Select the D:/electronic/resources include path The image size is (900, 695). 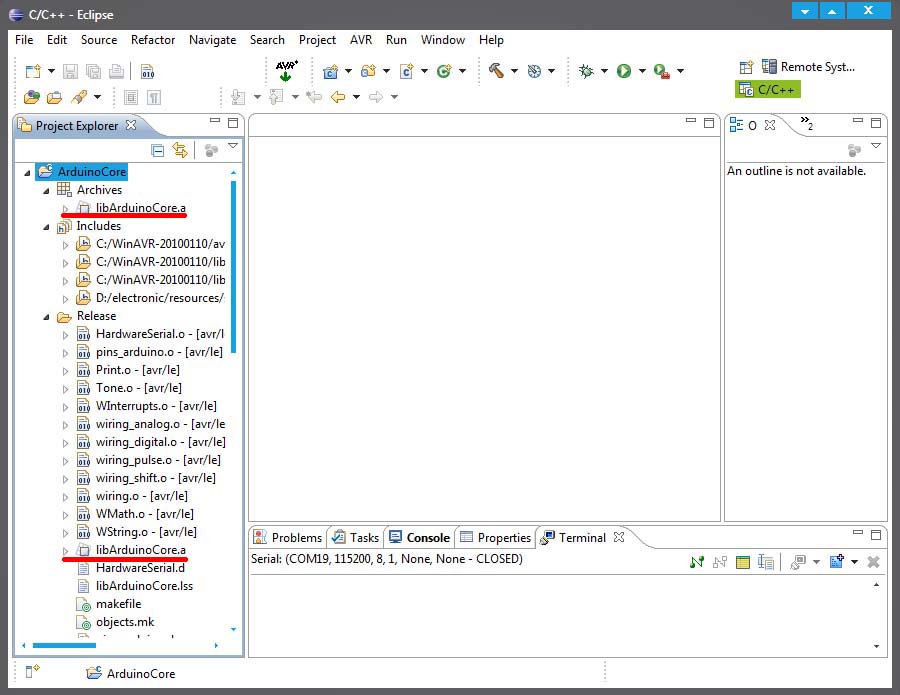[x=160, y=298]
